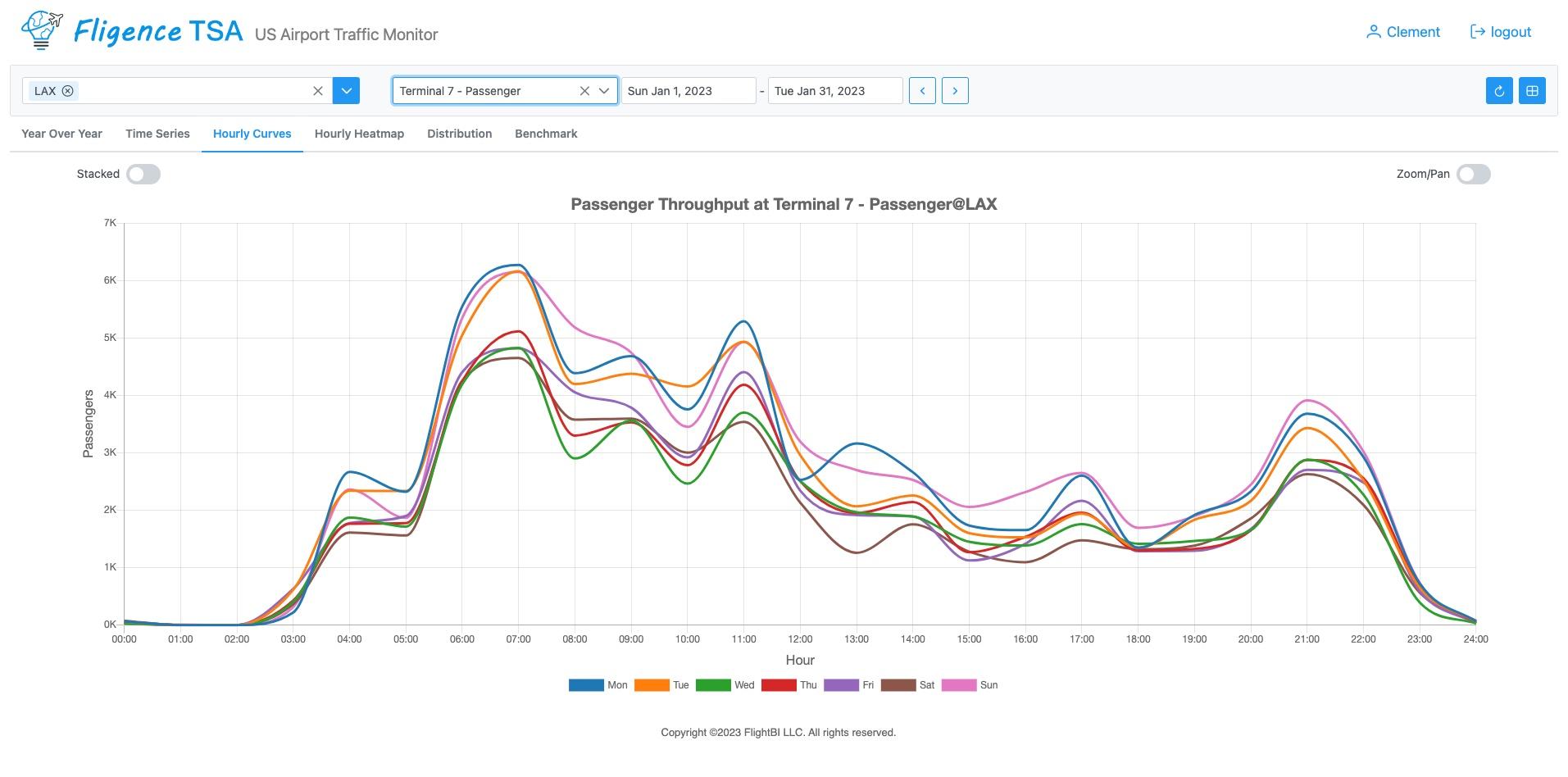Select the Benchmark tab
Screen dimensions: 1568x777
point(545,133)
